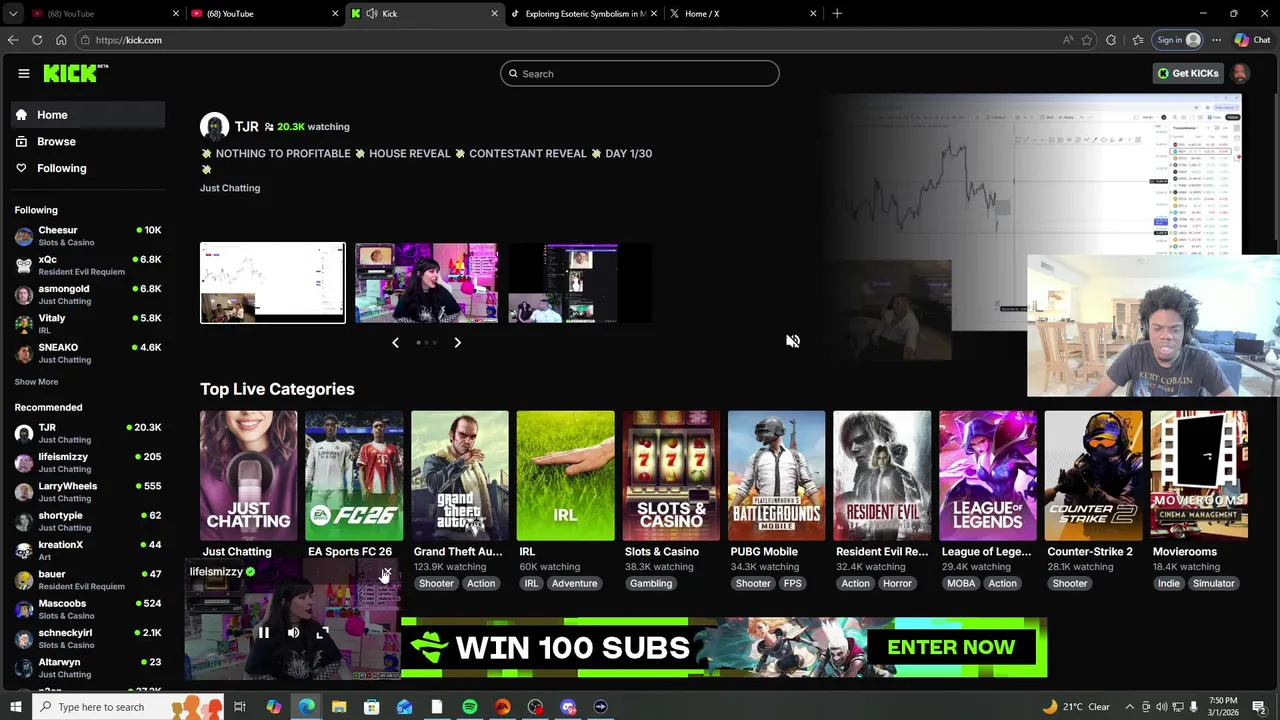The height and width of the screenshot is (720, 1280).
Task: Close the lifeismizzy mini player
Action: coord(386,572)
